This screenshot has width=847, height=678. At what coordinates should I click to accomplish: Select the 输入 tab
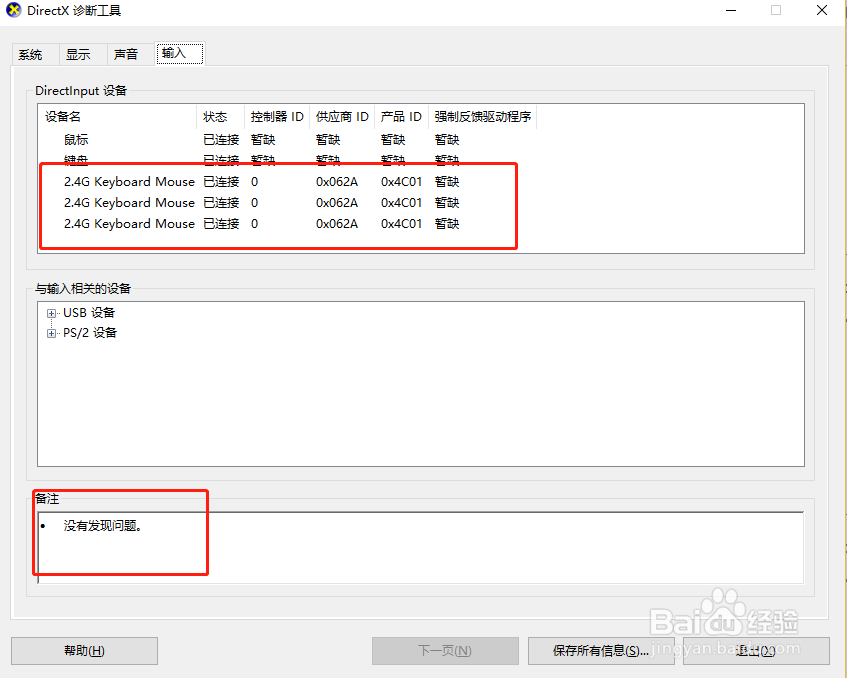pos(180,53)
